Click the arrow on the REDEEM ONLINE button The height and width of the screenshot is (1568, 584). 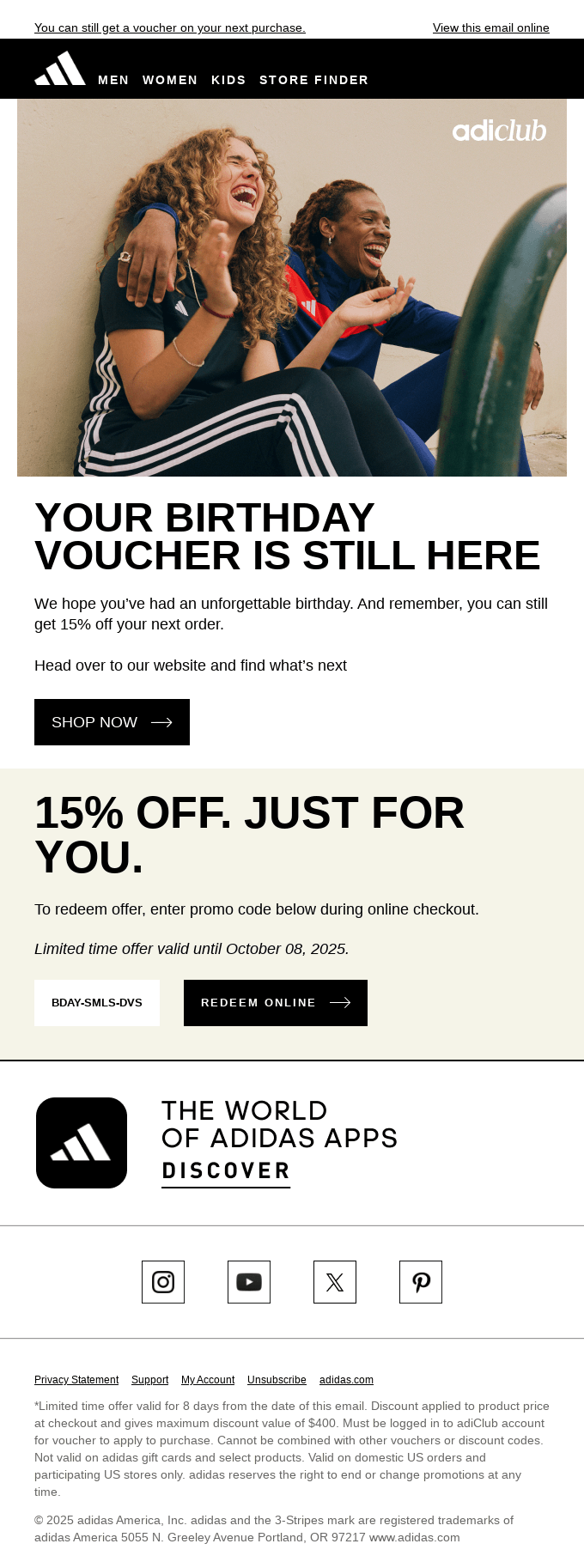(340, 1002)
